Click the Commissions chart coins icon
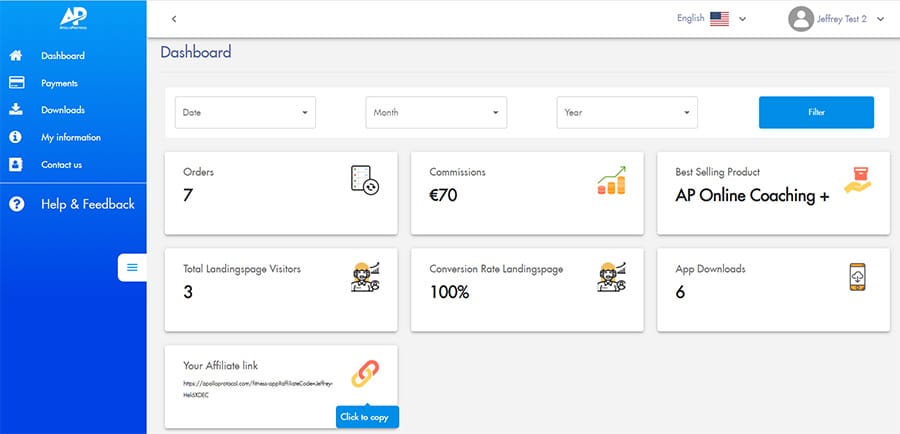The height and width of the screenshot is (434, 900). pos(611,180)
